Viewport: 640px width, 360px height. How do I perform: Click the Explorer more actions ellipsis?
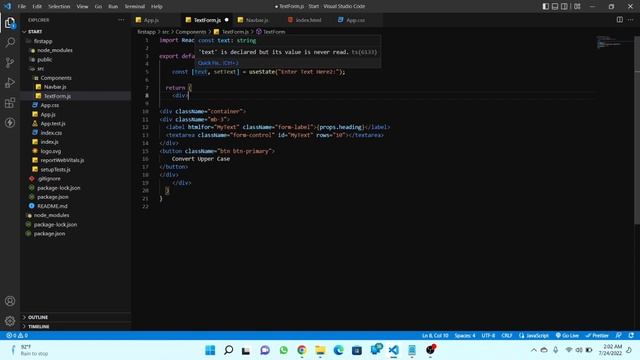click(121, 20)
